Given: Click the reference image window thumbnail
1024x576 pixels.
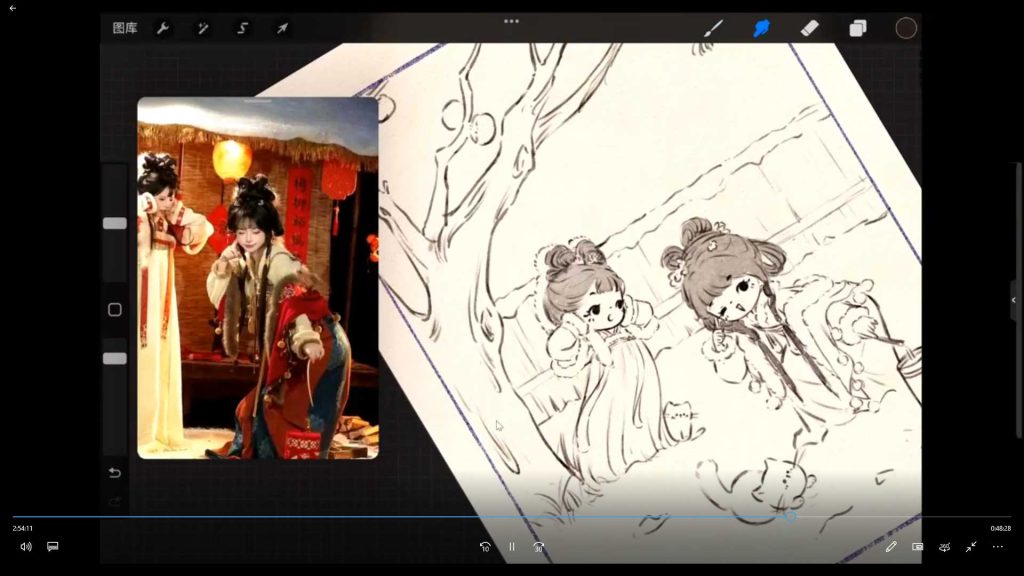Looking at the screenshot, I should [x=258, y=278].
